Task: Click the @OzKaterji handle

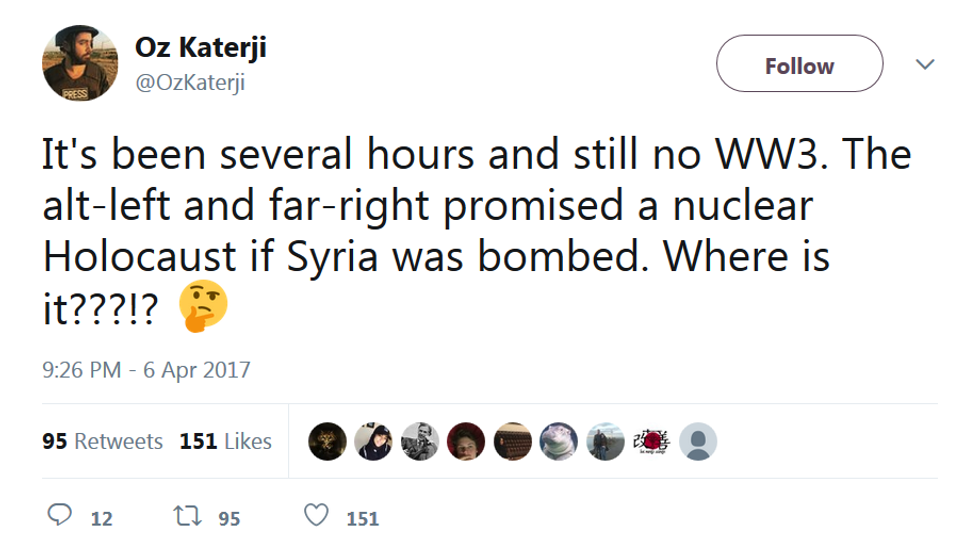Action: 190,83
